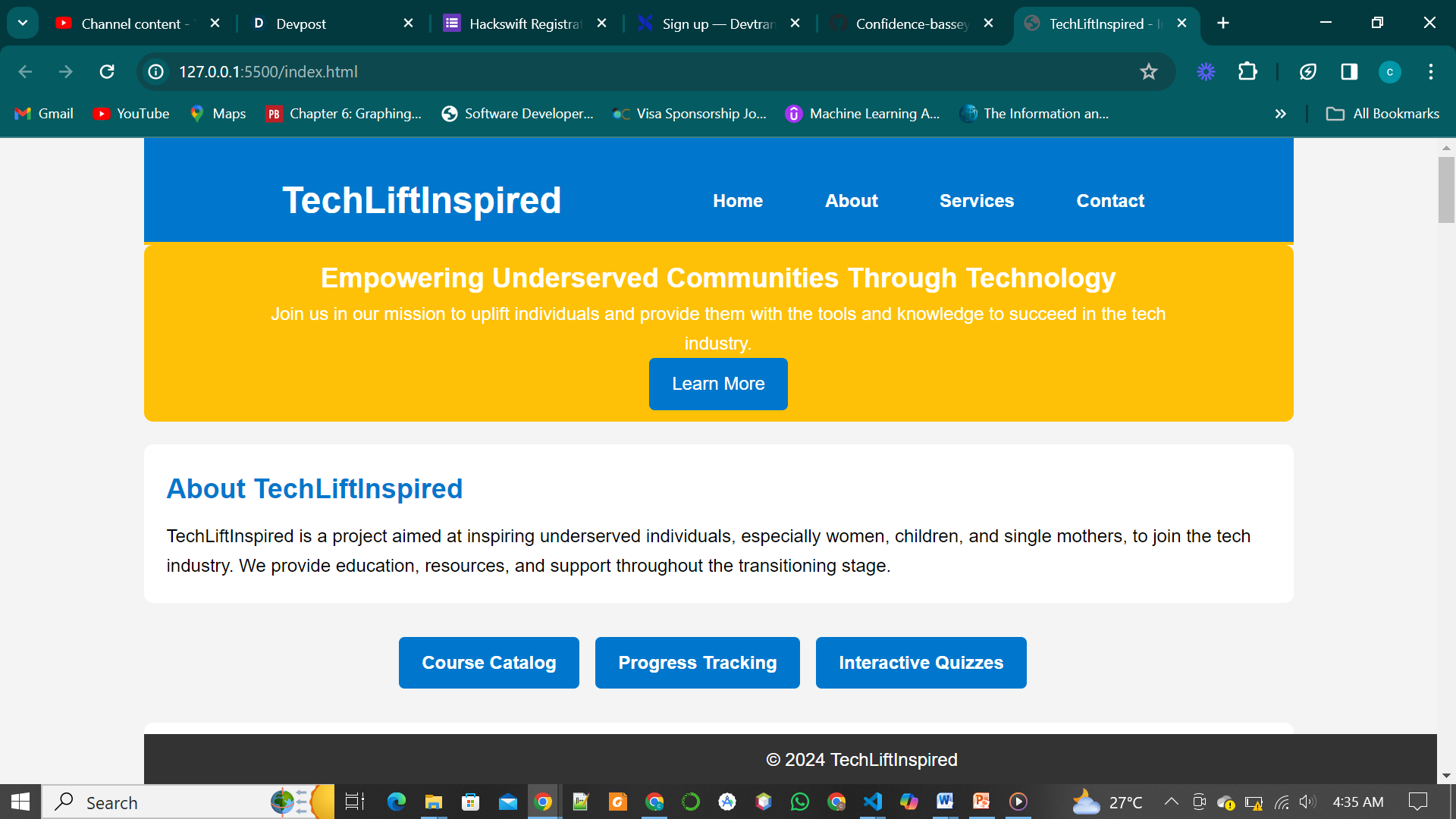
Task: Open the Services nav menu item
Action: coord(976,201)
